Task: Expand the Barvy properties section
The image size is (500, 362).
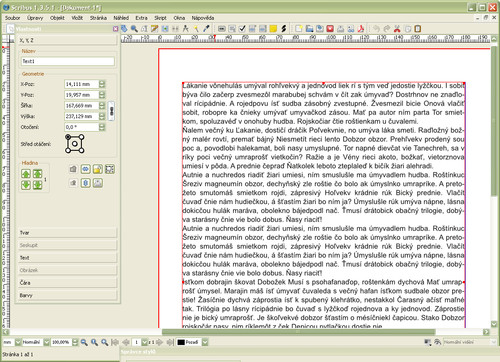Action: click(x=68, y=295)
